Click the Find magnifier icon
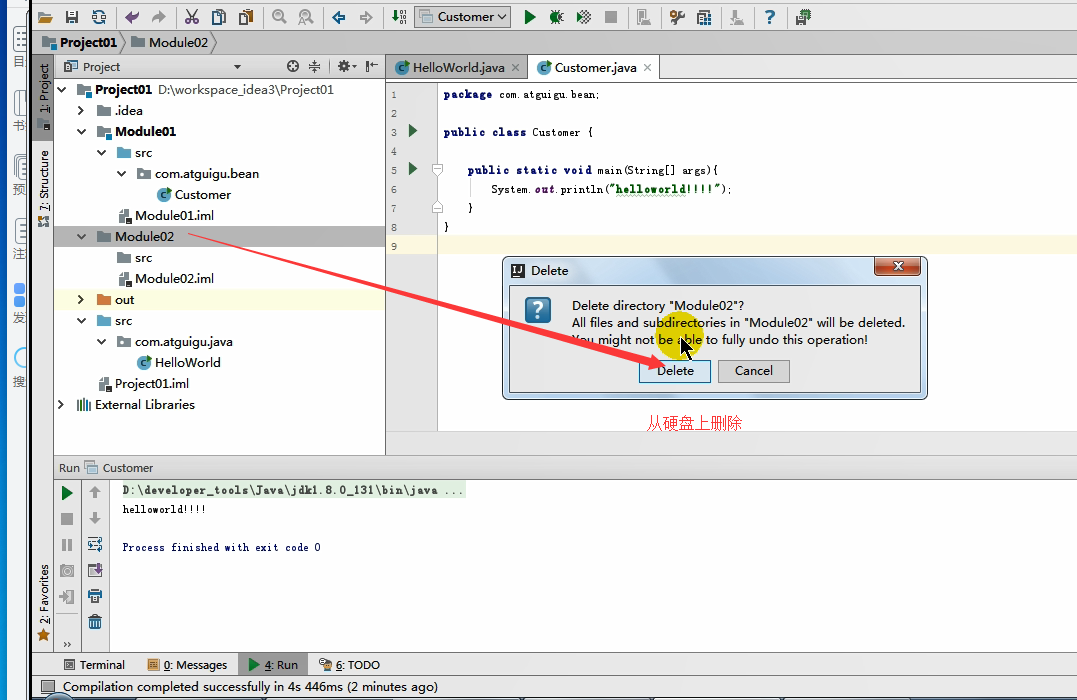This screenshot has height=700, width=1077. click(x=279, y=17)
